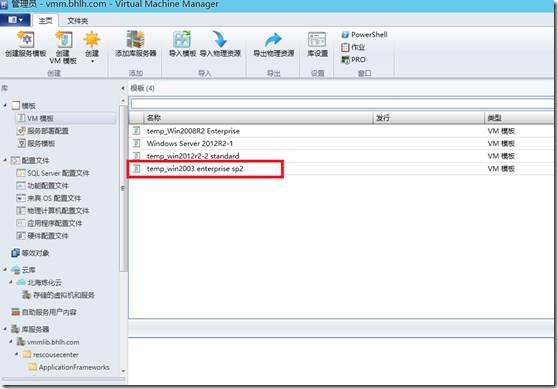Switch to the 文件夹 ribbon tab
Viewport: 558px width, 389px height.
[x=78, y=21]
